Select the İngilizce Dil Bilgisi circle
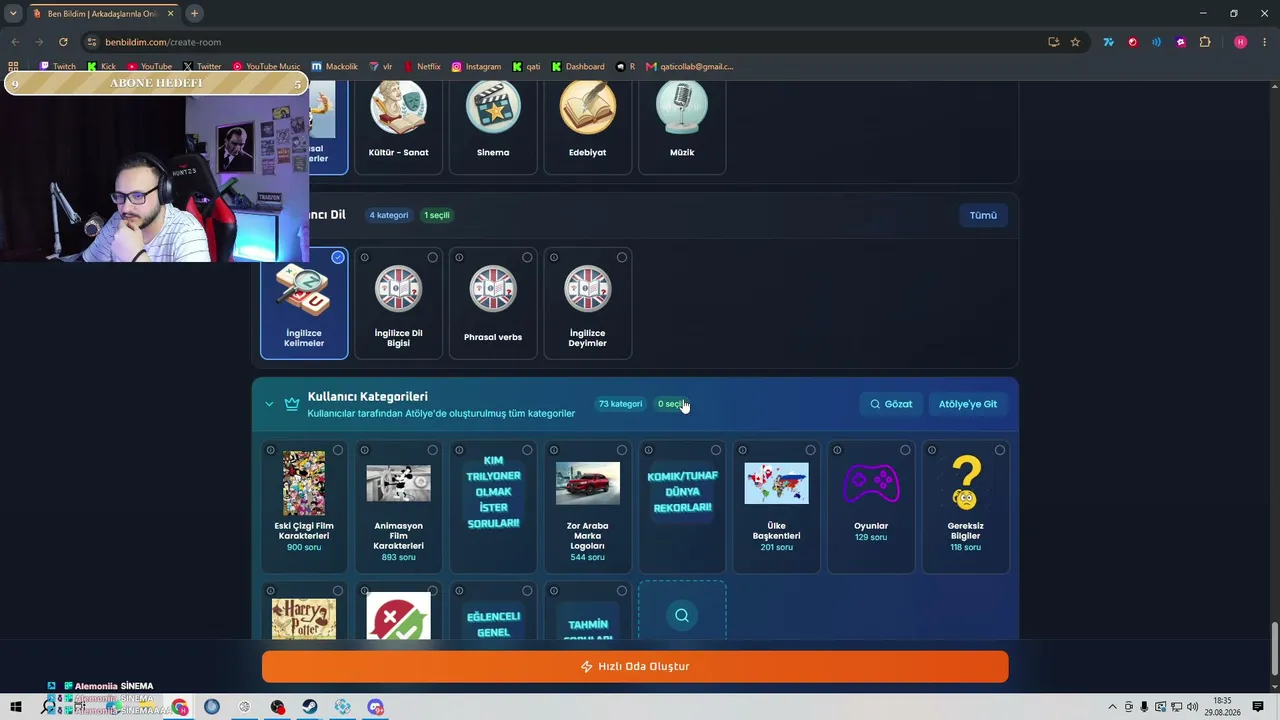1280x720 pixels. coord(432,257)
